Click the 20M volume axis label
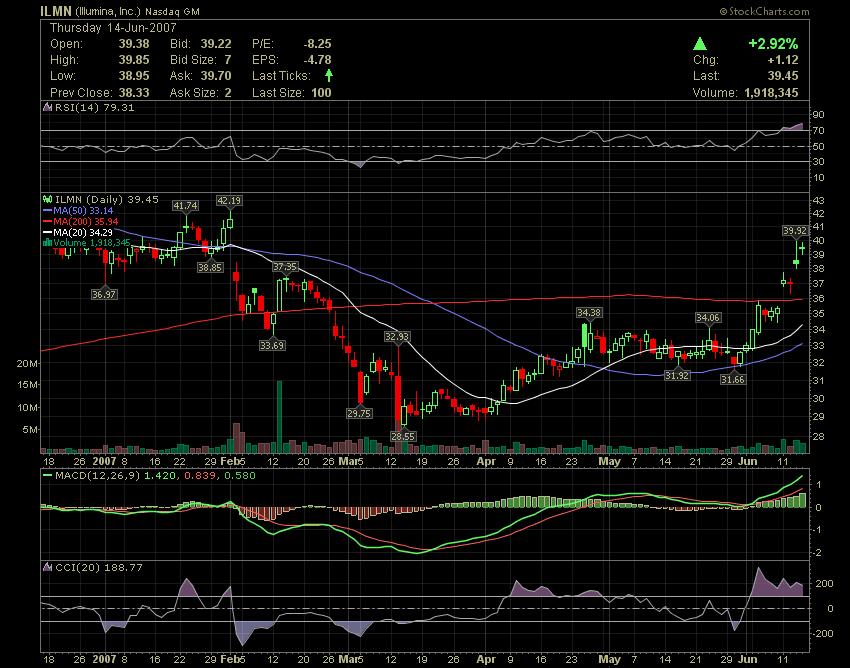Image resolution: width=850 pixels, height=668 pixels. click(x=27, y=363)
